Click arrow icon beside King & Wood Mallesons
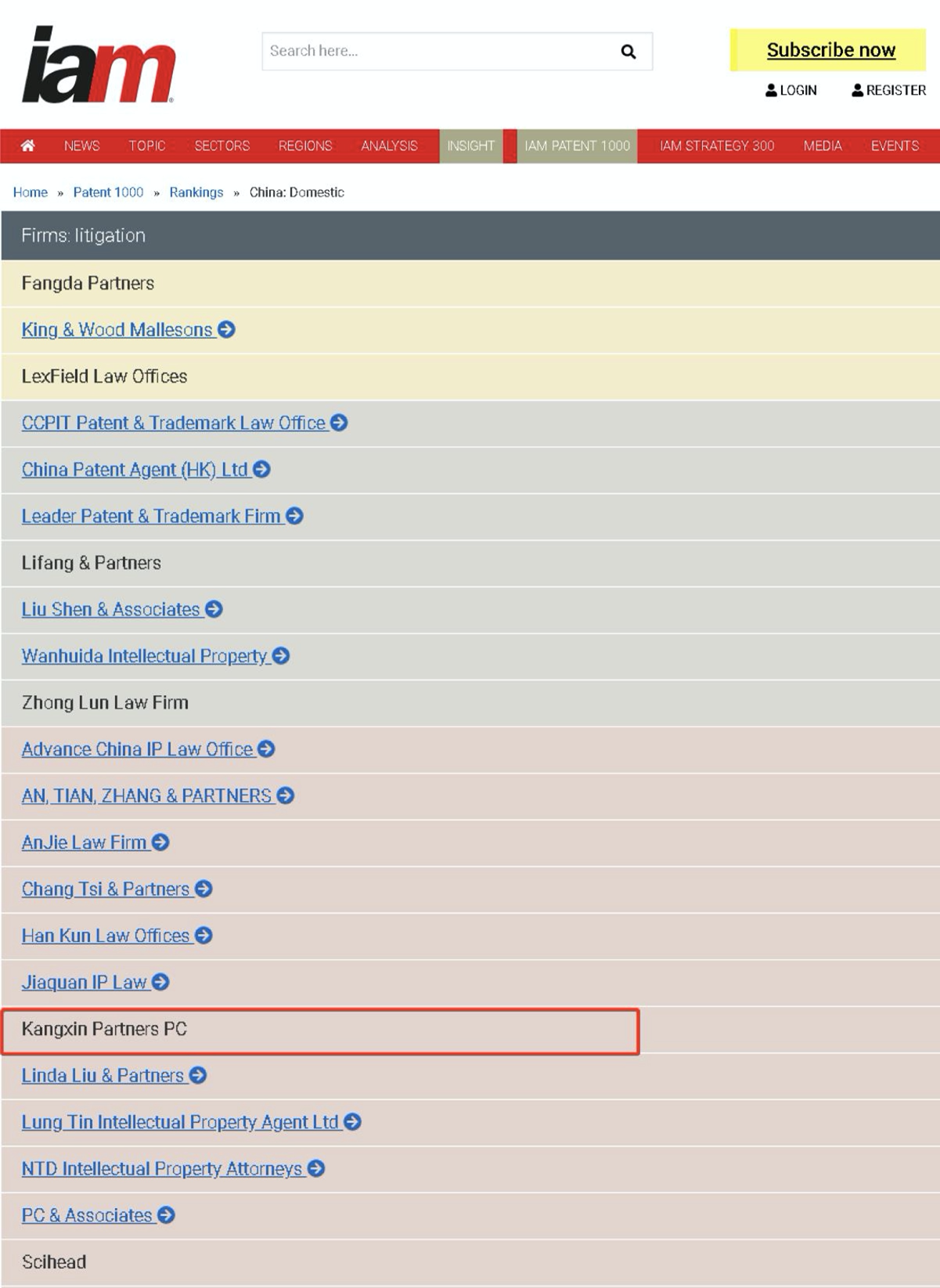 227,330
